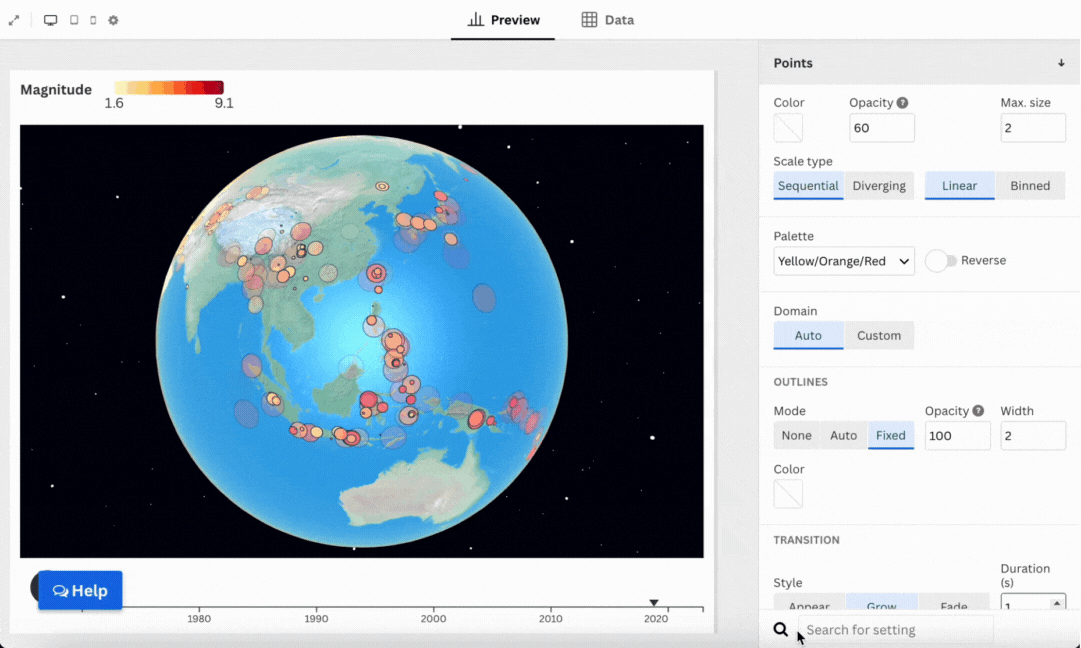Set outline mode to None

point(796,436)
